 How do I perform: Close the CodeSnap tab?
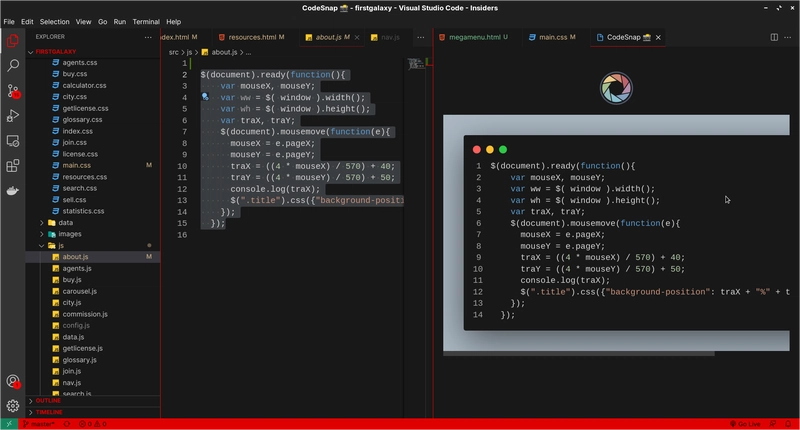pos(658,37)
